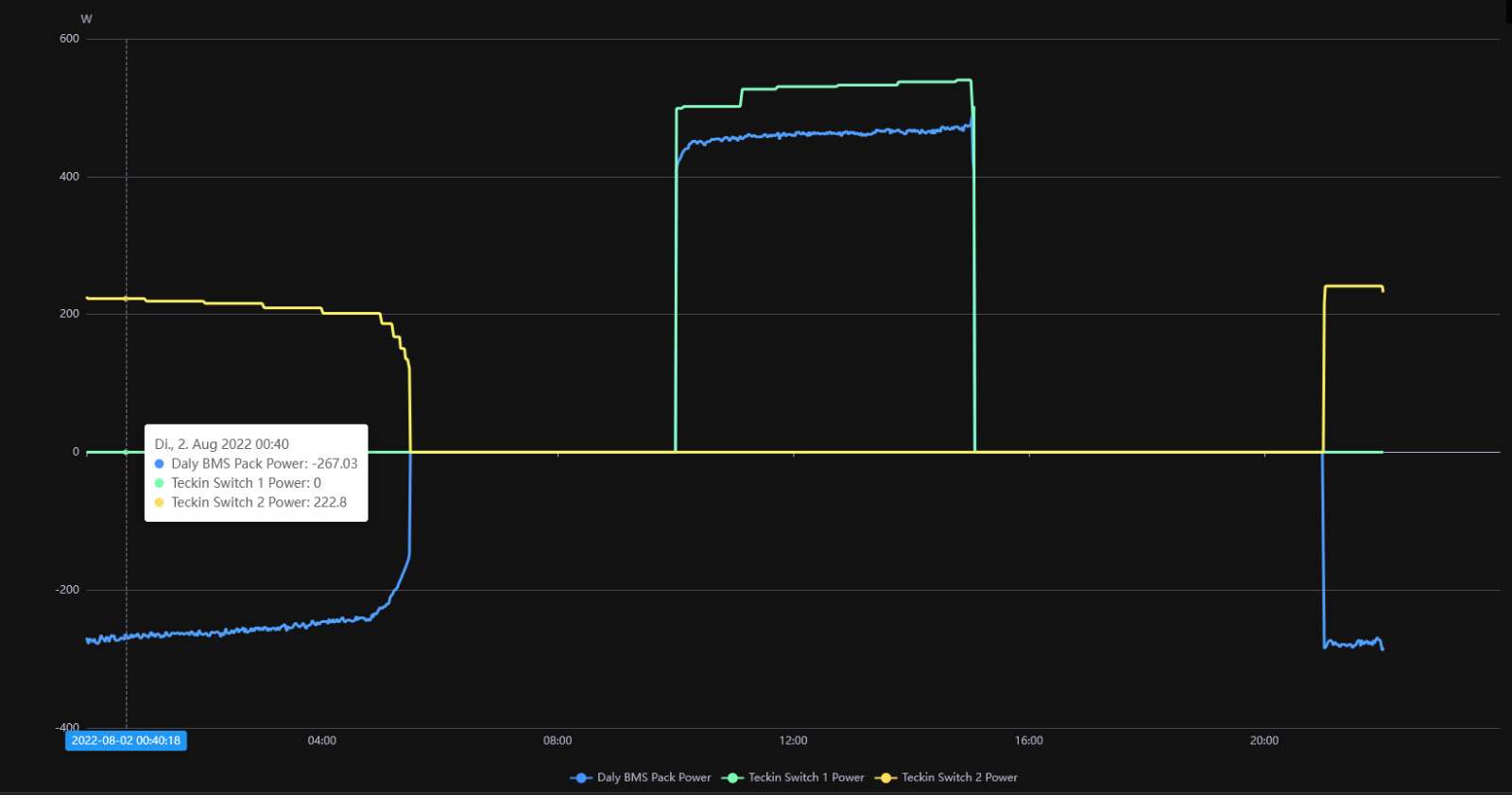Click the blue Daly BMS negative segment after 21:00
Image resolution: width=1512 pixels, height=795 pixels.
tap(1353, 644)
